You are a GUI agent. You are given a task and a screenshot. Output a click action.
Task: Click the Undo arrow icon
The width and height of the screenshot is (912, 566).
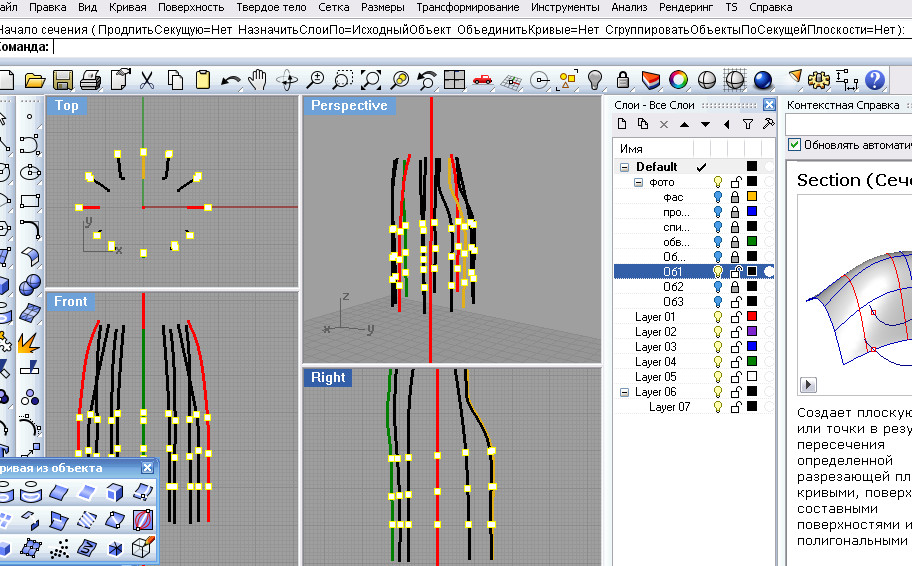(231, 80)
